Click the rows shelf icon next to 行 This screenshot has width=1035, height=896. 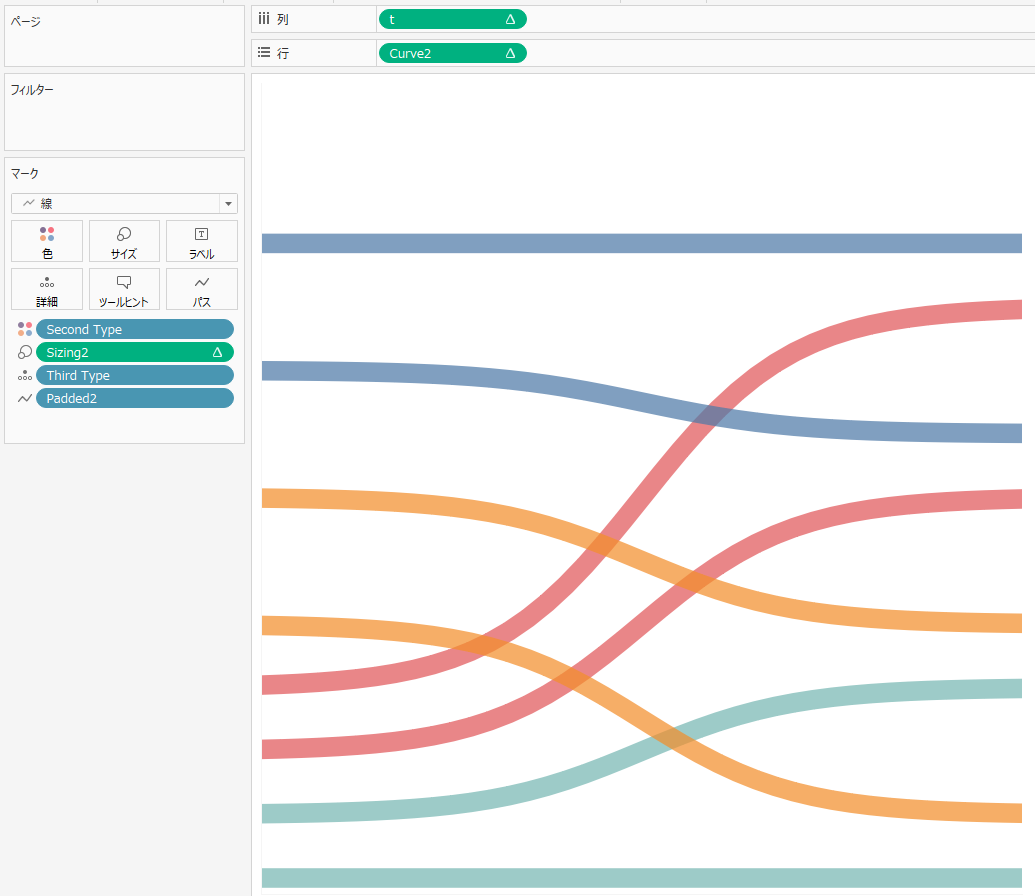[264, 52]
